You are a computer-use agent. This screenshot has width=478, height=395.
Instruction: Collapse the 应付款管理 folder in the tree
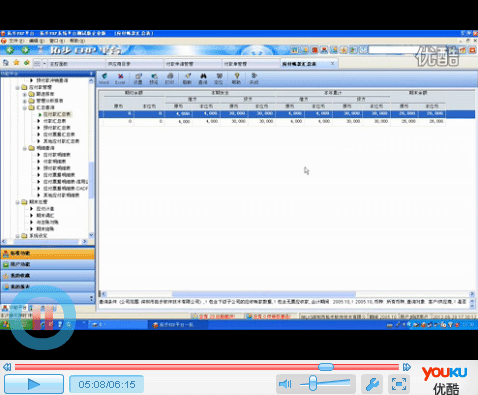18,87
